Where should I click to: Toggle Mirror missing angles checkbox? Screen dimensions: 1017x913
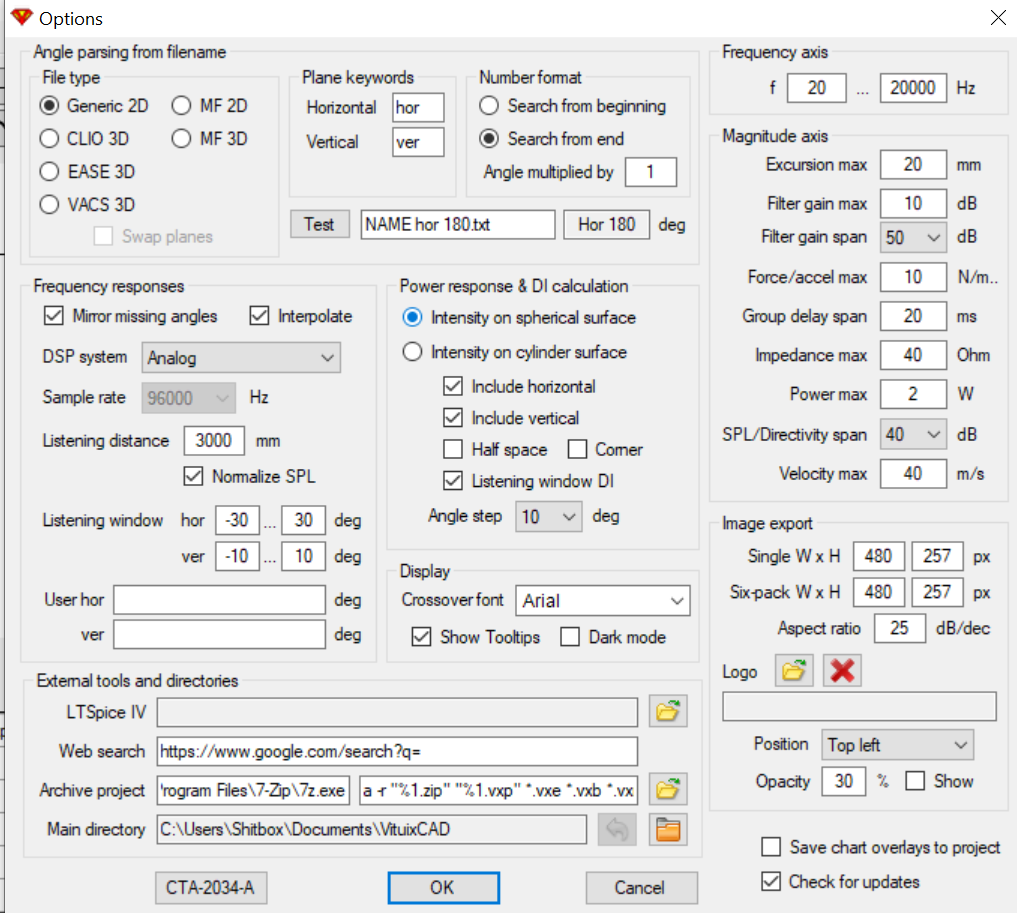pyautogui.click(x=53, y=316)
